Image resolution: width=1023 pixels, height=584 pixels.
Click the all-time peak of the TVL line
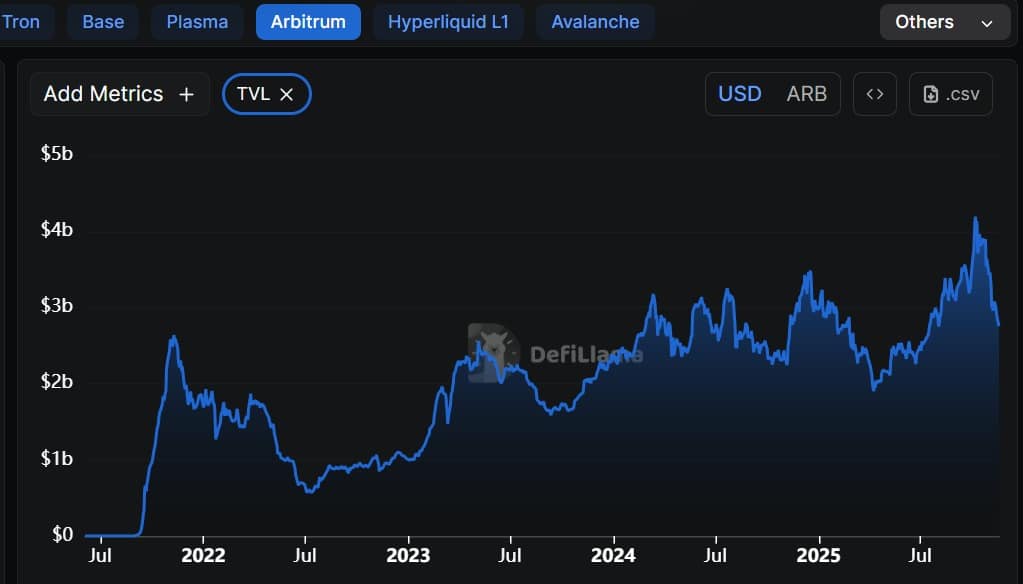(975, 219)
